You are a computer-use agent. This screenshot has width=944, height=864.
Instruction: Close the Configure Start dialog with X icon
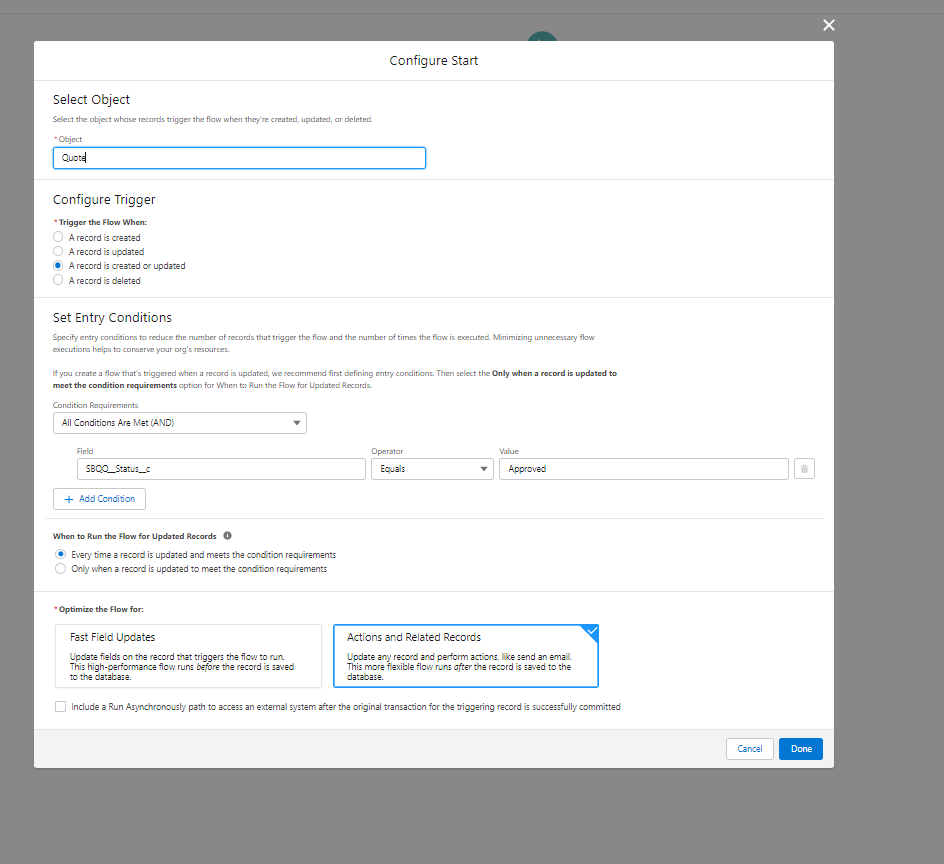[x=828, y=25]
